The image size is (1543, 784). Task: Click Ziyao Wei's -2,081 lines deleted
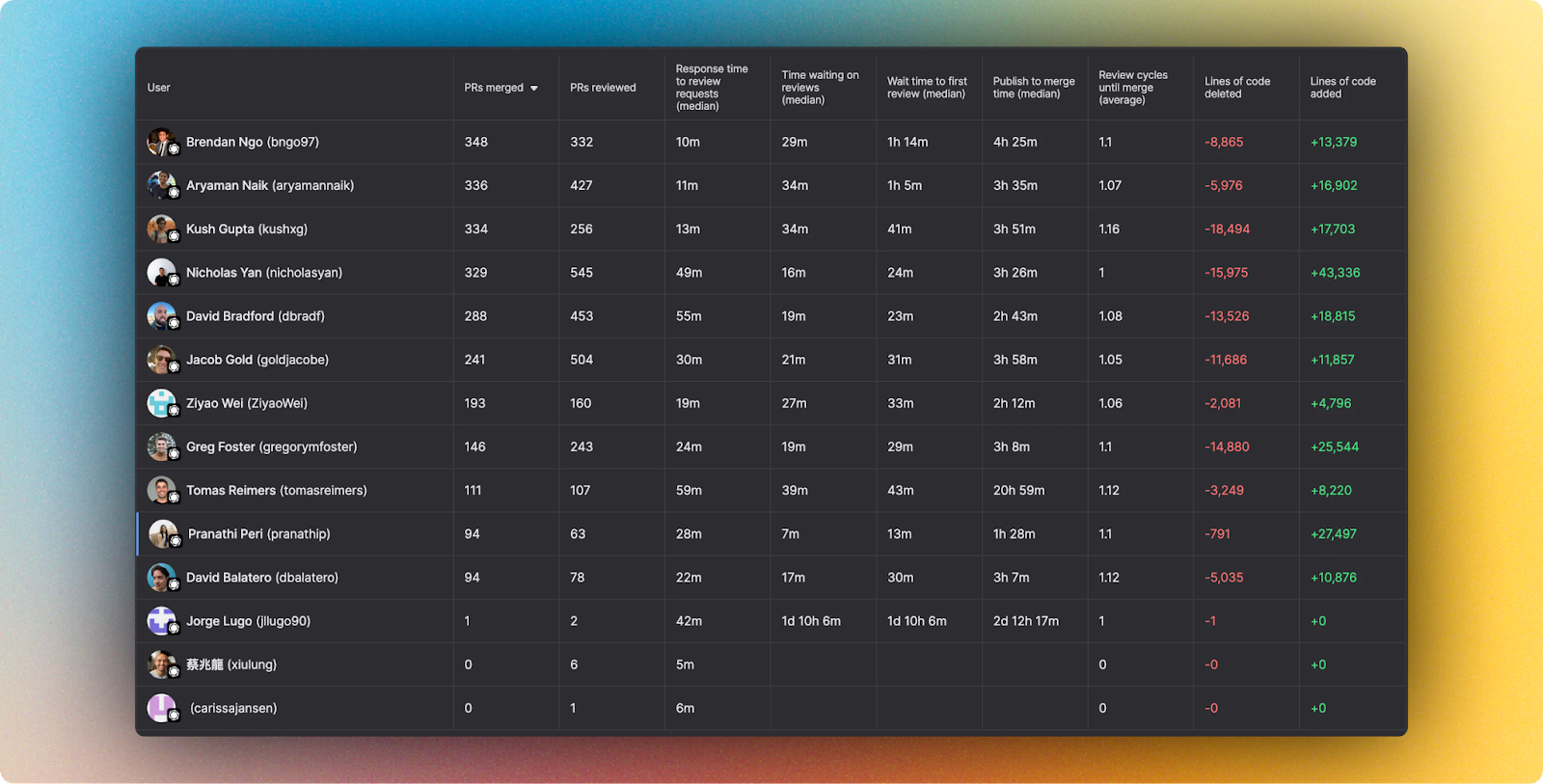(x=1223, y=403)
